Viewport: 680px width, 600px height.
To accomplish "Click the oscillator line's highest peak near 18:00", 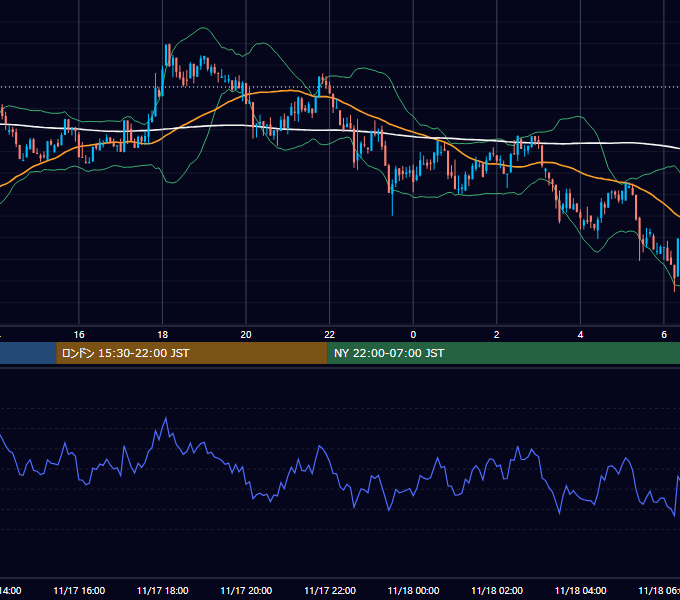I will (x=166, y=418).
